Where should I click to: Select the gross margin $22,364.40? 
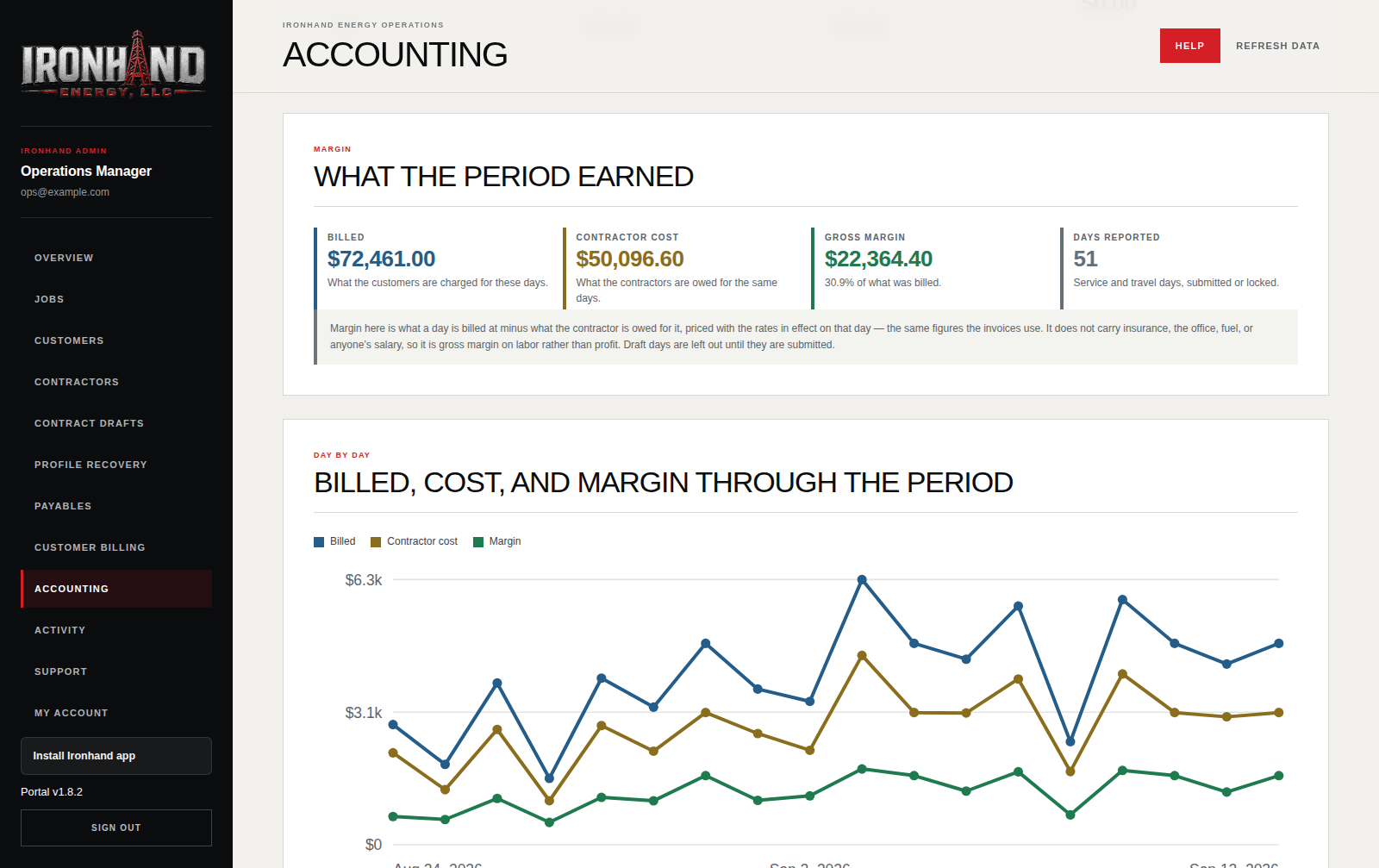pyautogui.click(x=878, y=259)
